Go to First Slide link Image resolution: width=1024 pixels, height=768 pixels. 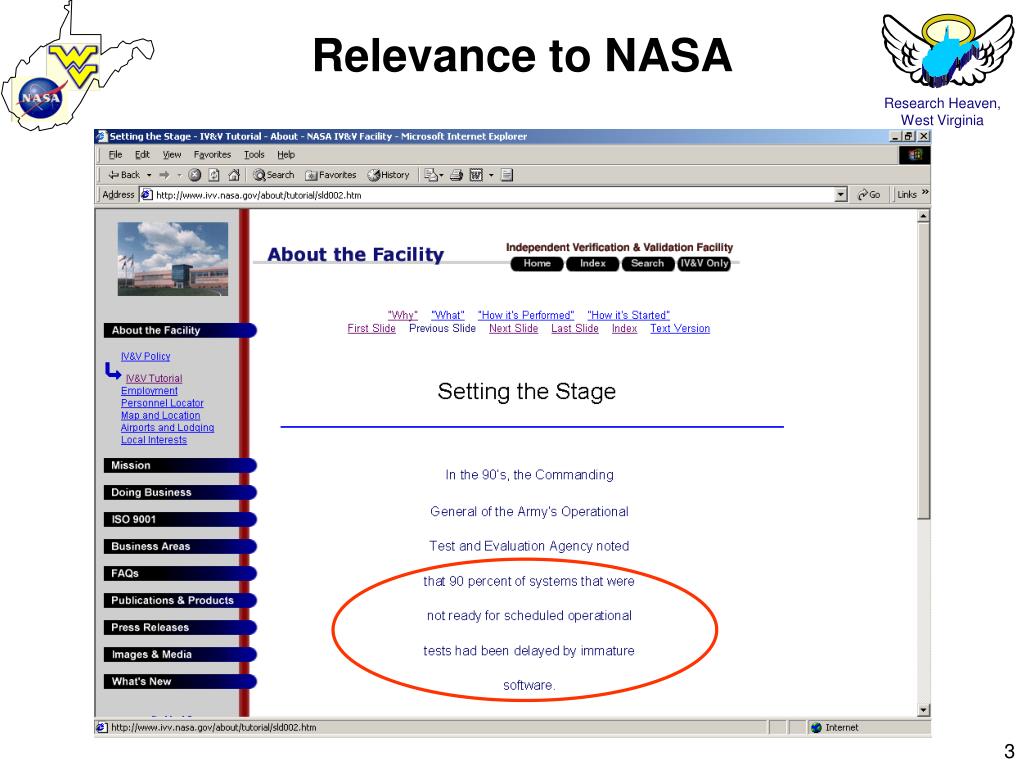tap(372, 328)
